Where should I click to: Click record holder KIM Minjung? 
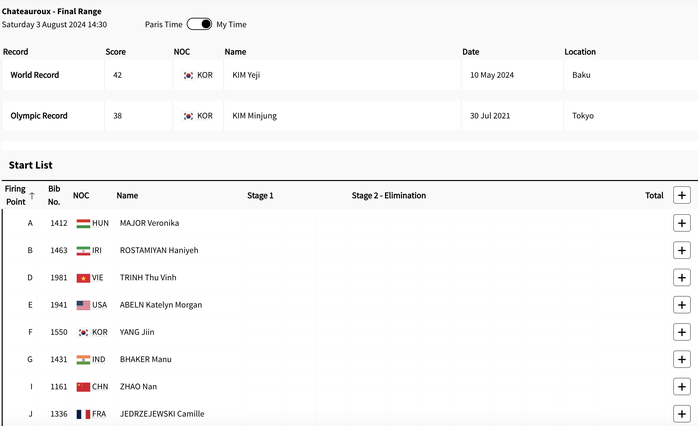coord(254,116)
